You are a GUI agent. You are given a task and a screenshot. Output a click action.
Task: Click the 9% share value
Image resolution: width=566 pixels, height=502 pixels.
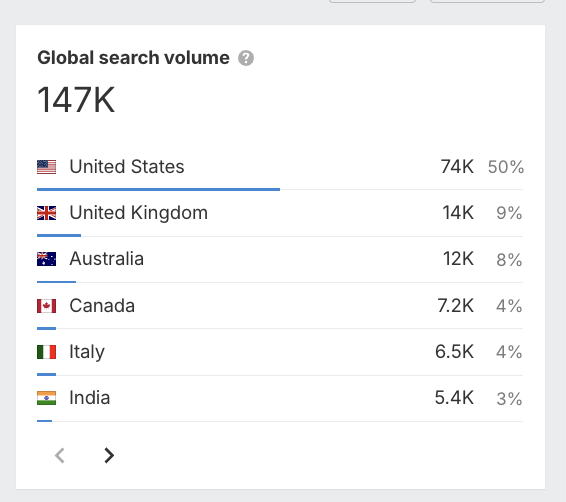(x=509, y=213)
